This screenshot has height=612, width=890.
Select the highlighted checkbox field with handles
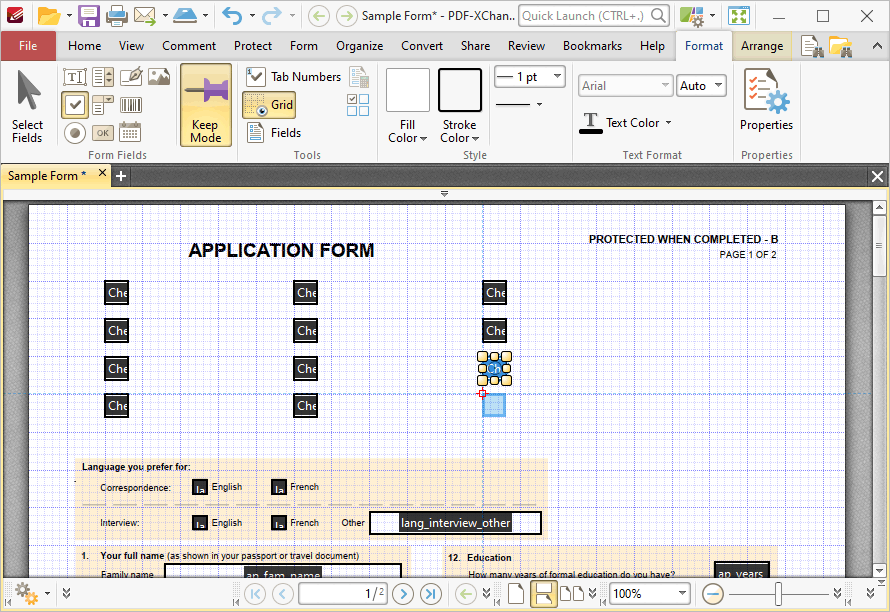pos(494,368)
